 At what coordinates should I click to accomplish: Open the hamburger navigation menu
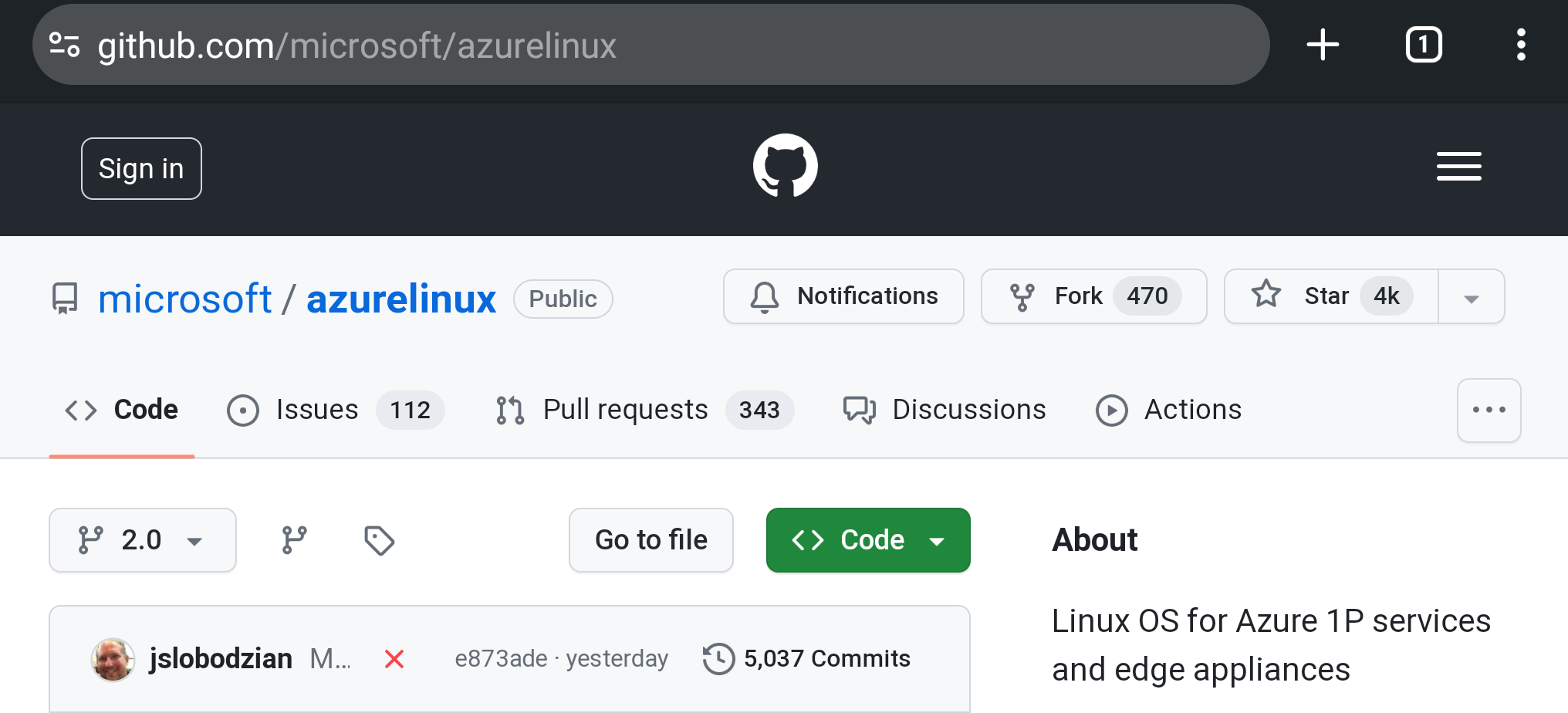pyautogui.click(x=1458, y=166)
